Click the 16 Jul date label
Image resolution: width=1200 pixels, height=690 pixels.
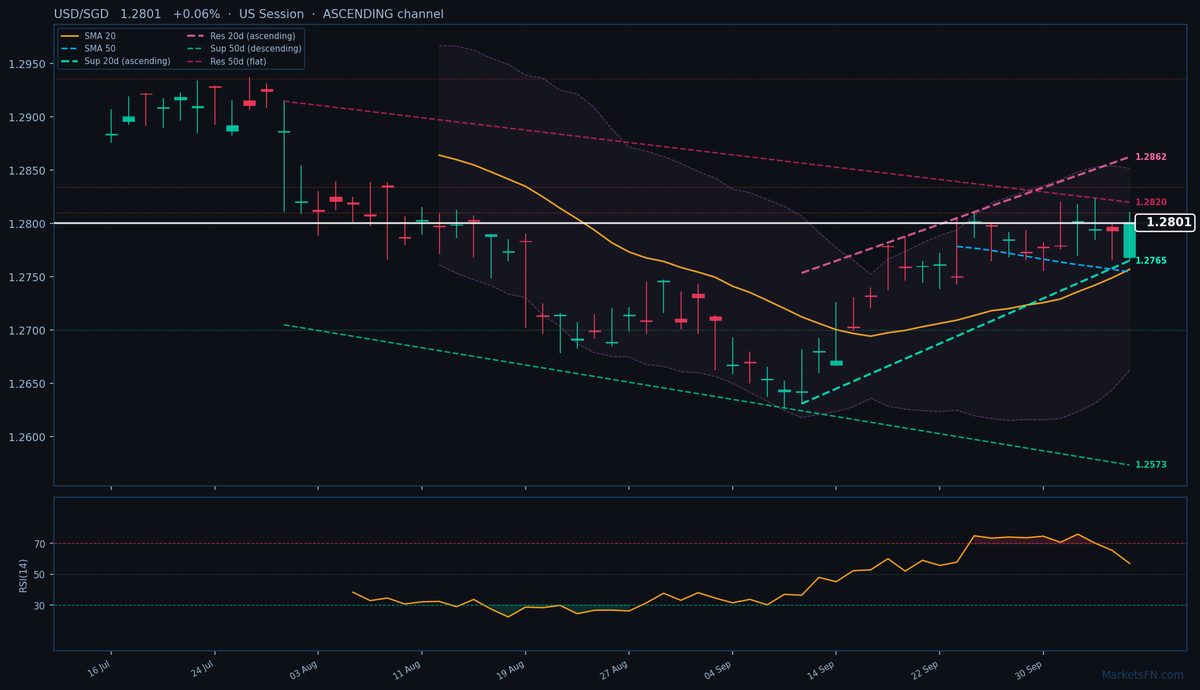[x=98, y=668]
